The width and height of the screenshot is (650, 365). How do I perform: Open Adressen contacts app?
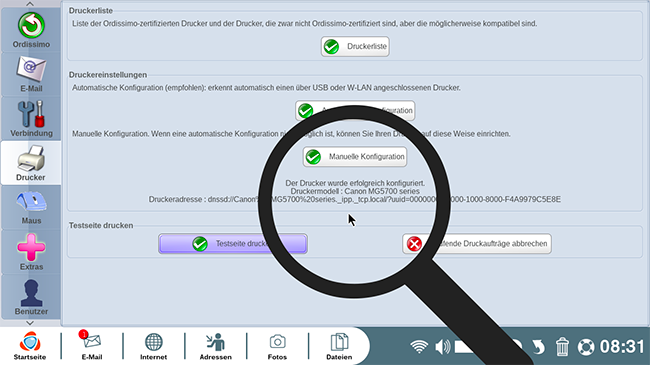pyautogui.click(x=216, y=346)
